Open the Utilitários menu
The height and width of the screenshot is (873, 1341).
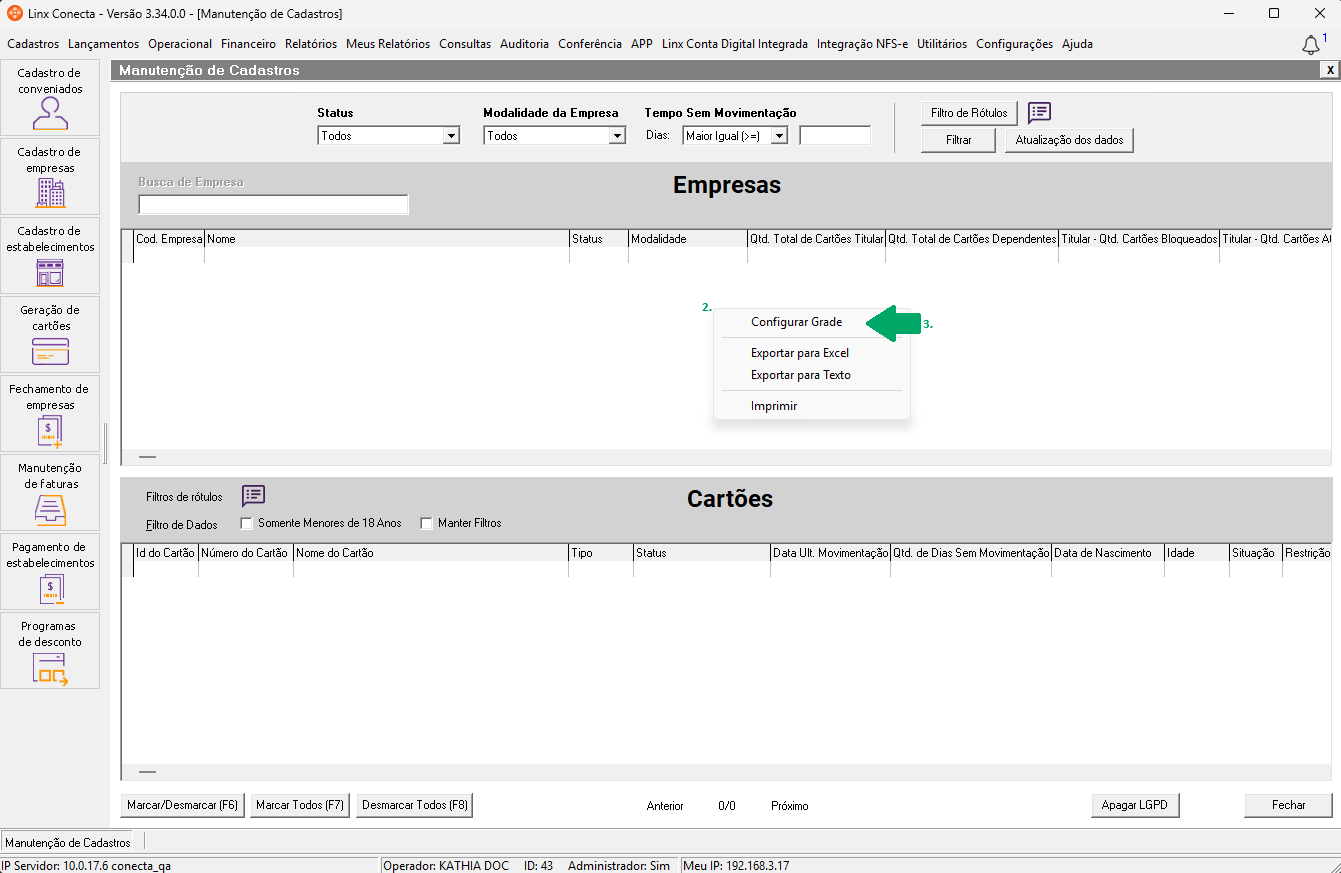pyautogui.click(x=942, y=44)
